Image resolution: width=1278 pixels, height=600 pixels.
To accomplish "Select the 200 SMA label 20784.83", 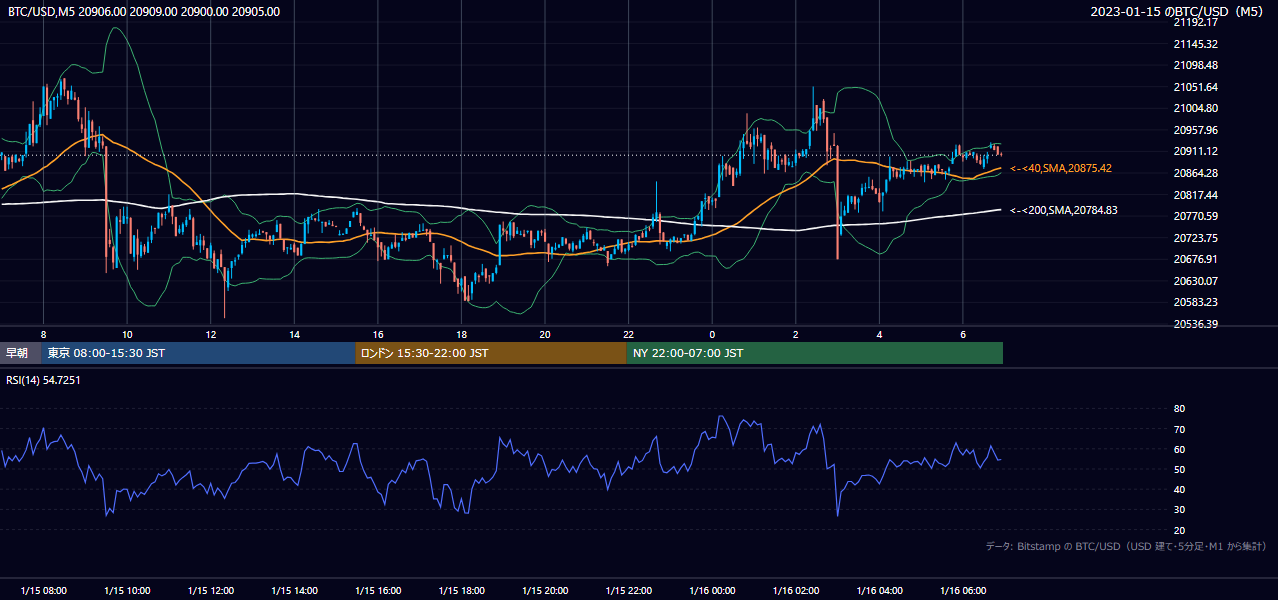I will point(1064,210).
